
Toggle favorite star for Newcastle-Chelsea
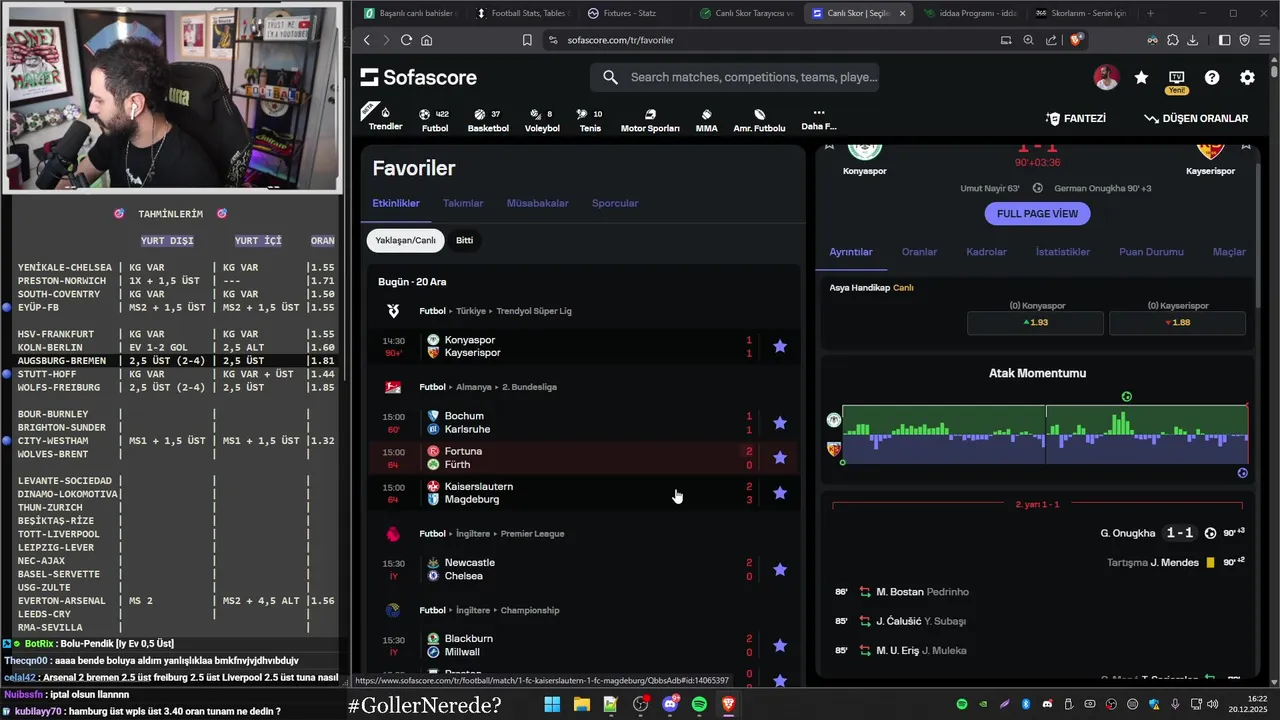pyautogui.click(x=780, y=569)
